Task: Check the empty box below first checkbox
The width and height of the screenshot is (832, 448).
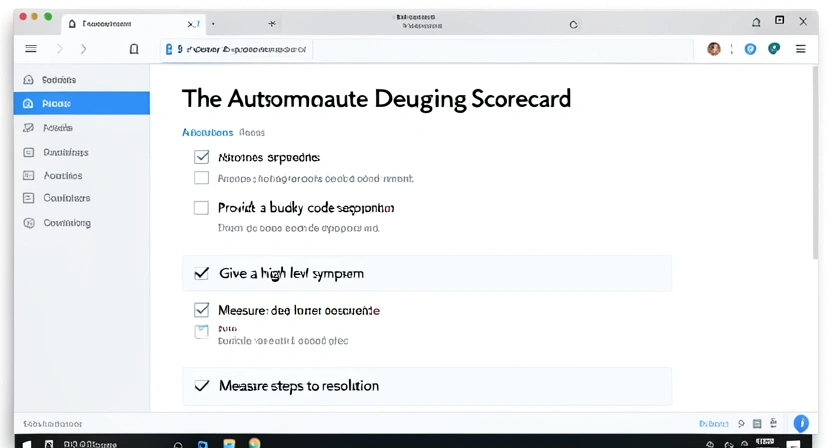Action: click(201, 177)
